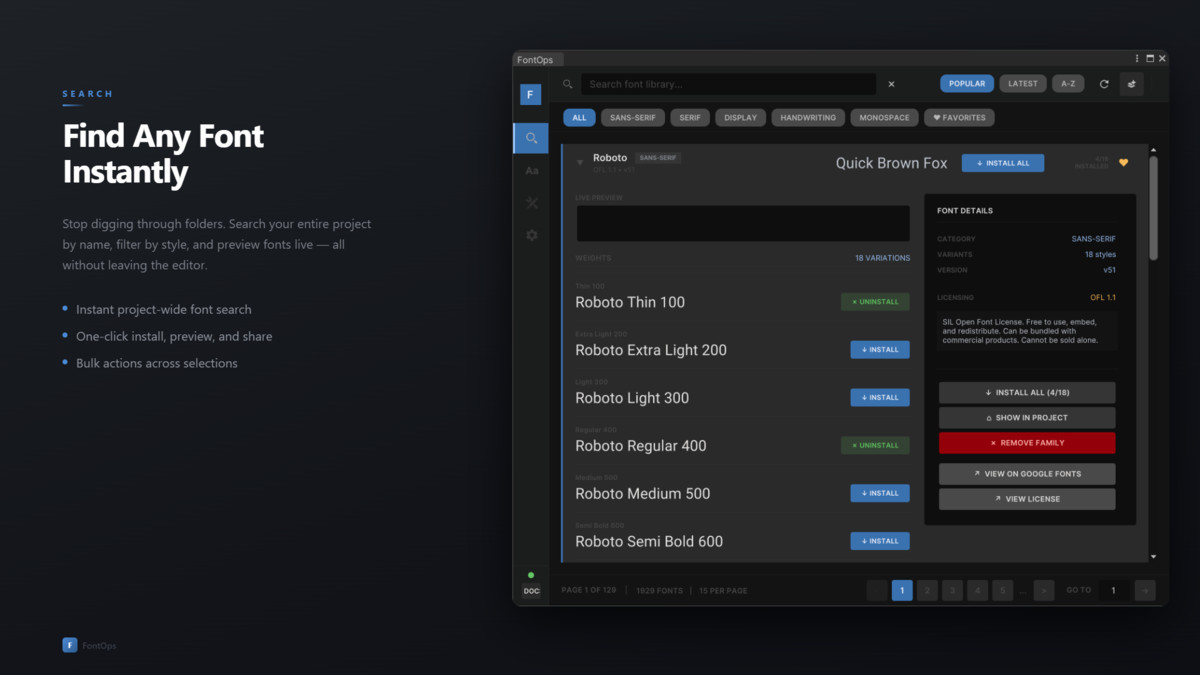Open View On Google Fonts link

coord(1027,474)
